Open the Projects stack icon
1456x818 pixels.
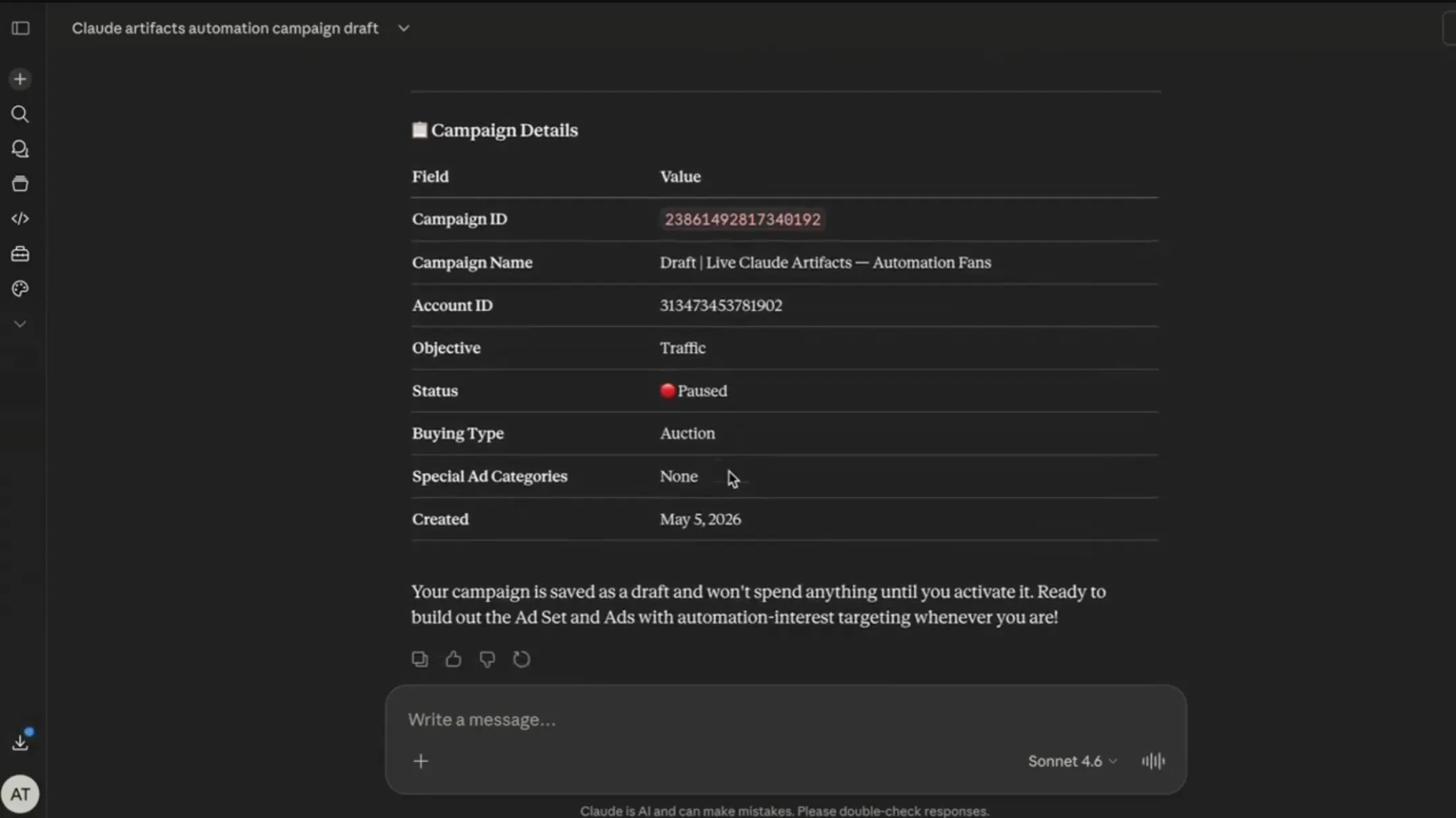pos(20,184)
